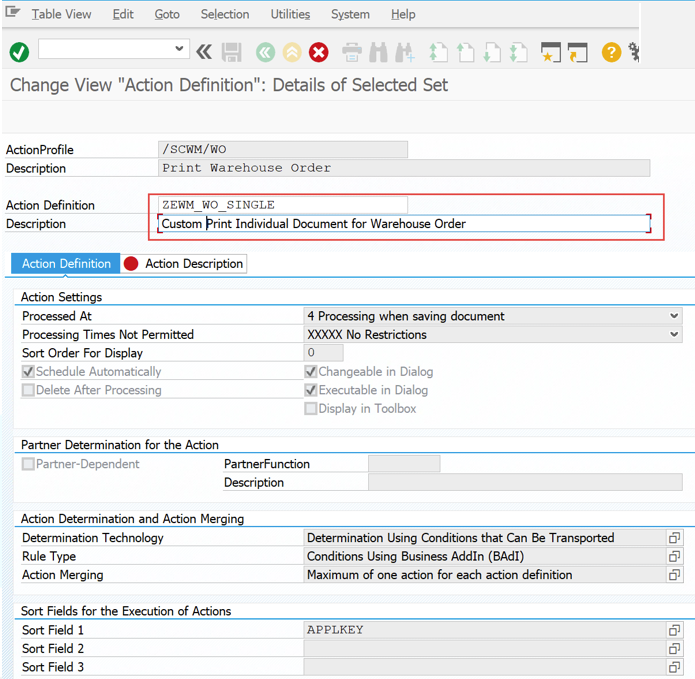Click the Print icon in toolbar
The image size is (695, 679).
[352, 52]
